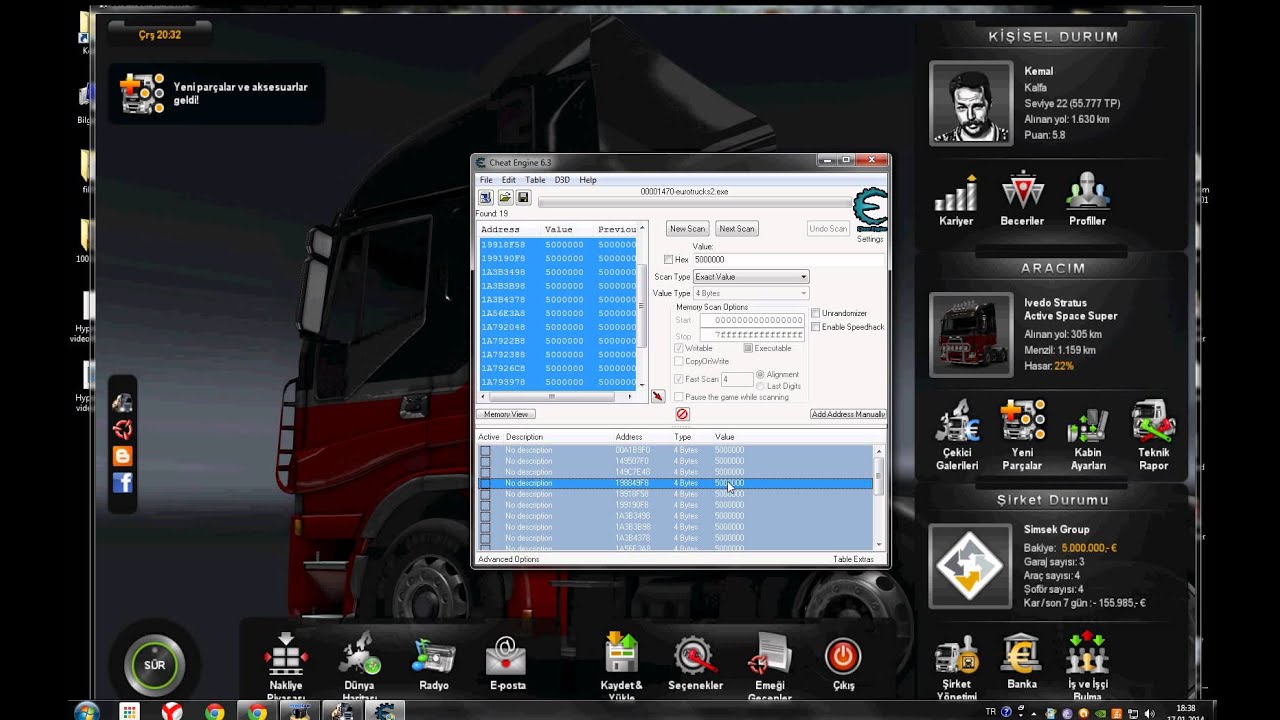Open the Table menu
This screenshot has width=1280, height=720.
click(536, 180)
